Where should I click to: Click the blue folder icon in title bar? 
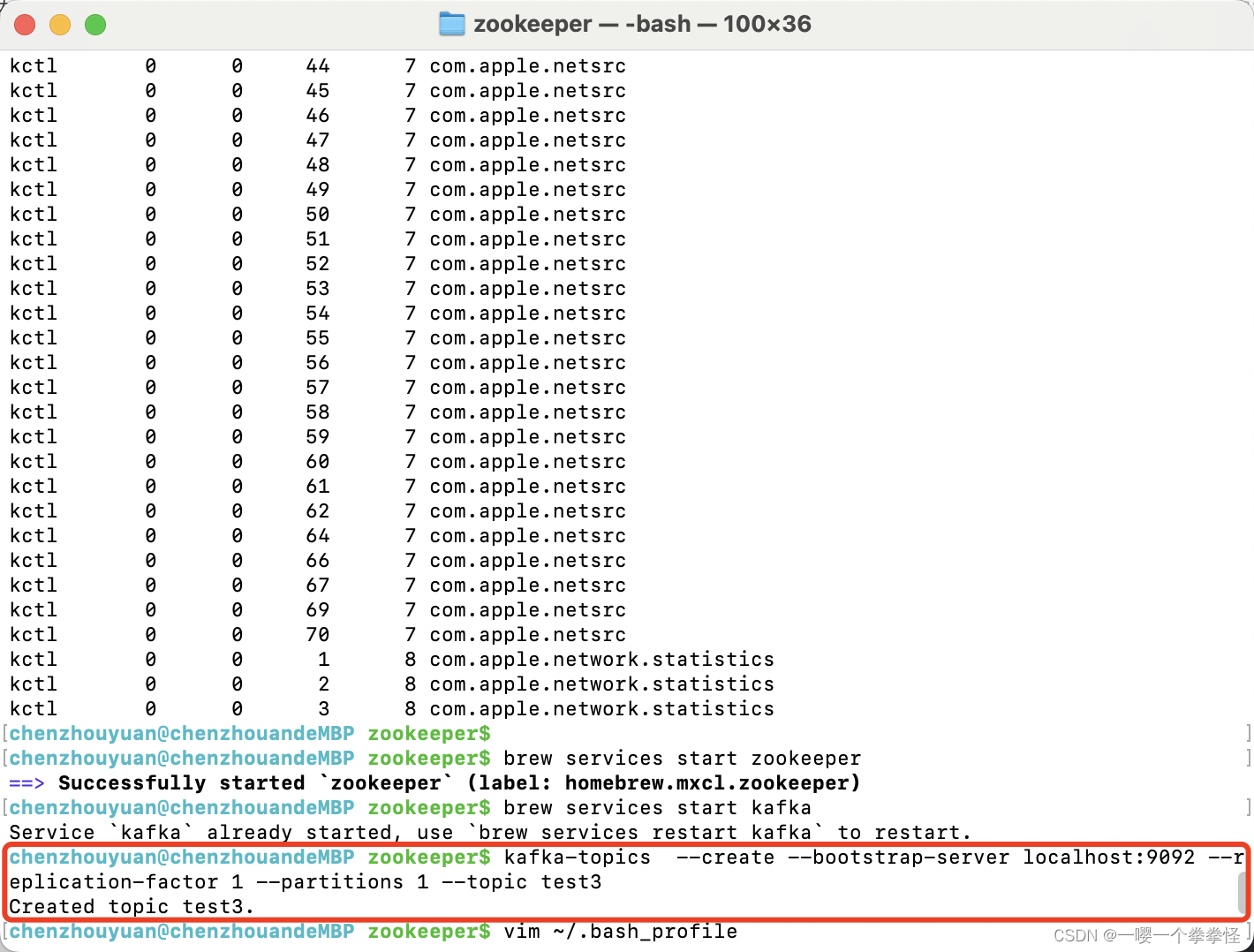point(452,24)
